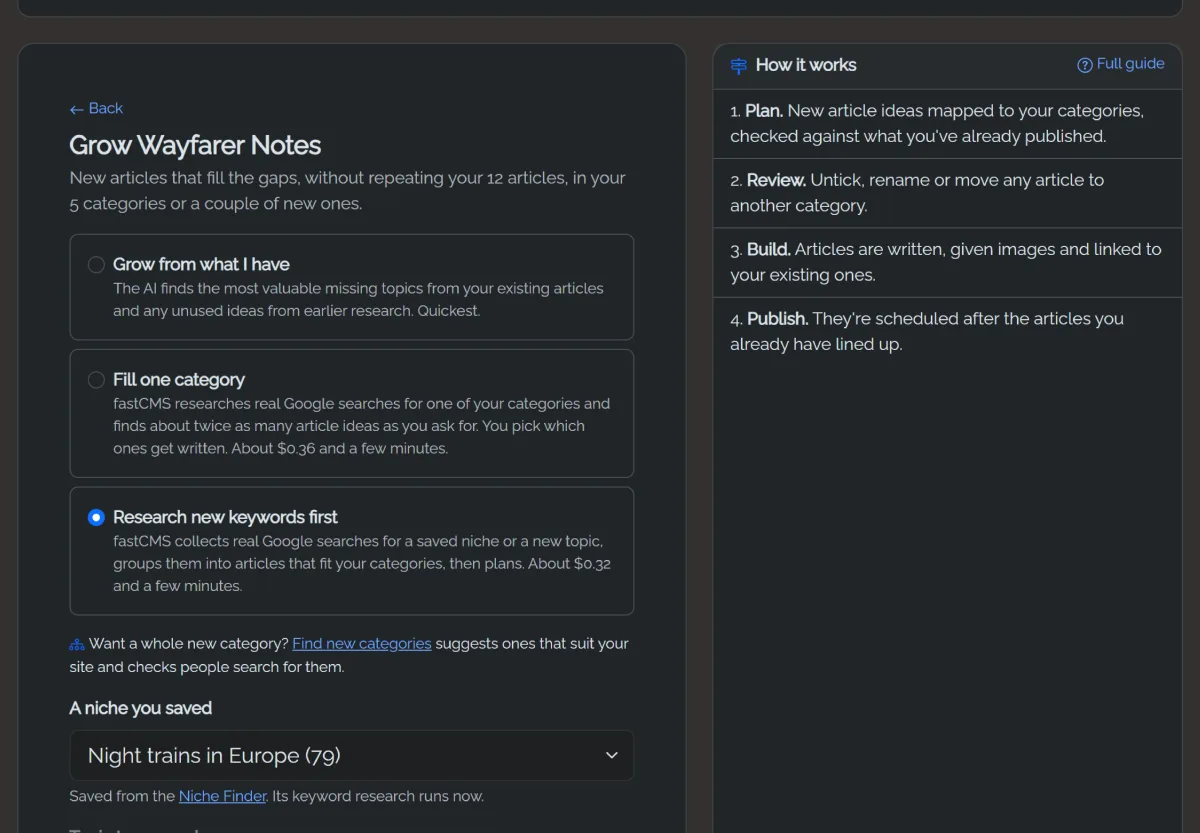This screenshot has height=833, width=1200.
Task: Click the category tree icon beside 'Want a whole new category?'
Action: point(77,644)
